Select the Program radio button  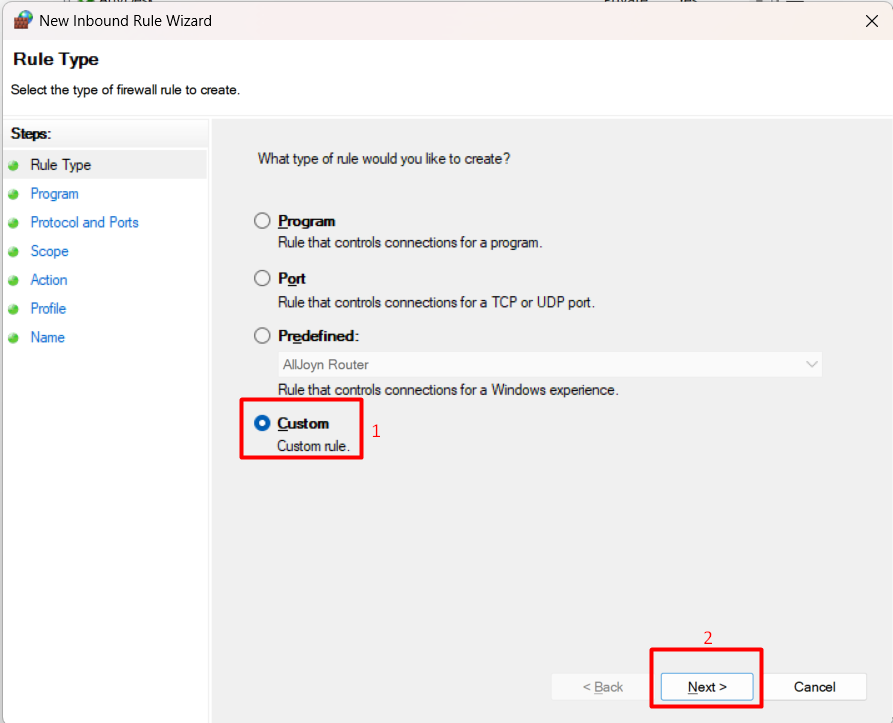coord(262,221)
